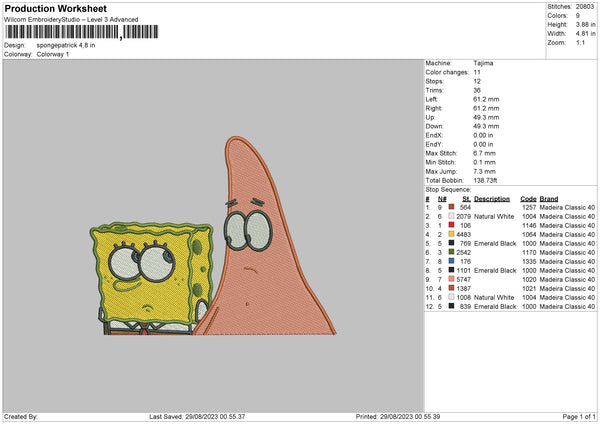600x424 pixels.
Task: Click the Min Stitch value 0.1 mm
Action: [x=484, y=162]
